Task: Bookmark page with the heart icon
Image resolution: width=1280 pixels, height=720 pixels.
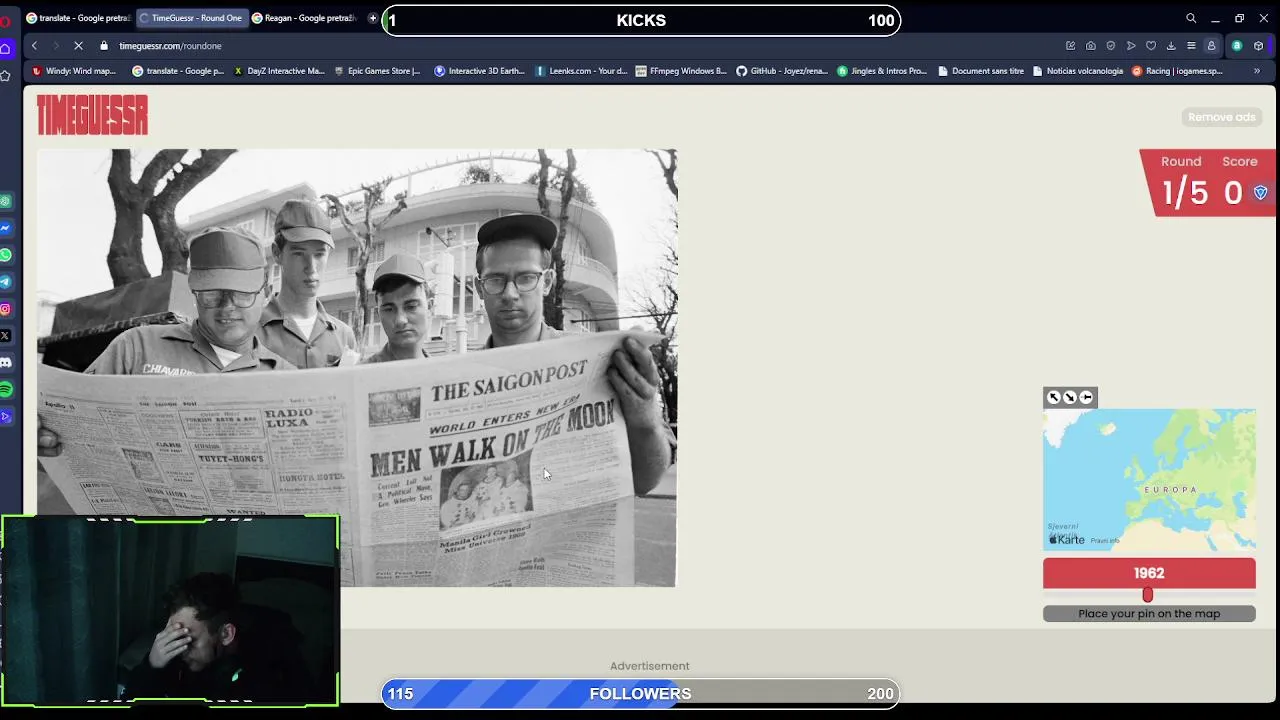Action: [1151, 46]
